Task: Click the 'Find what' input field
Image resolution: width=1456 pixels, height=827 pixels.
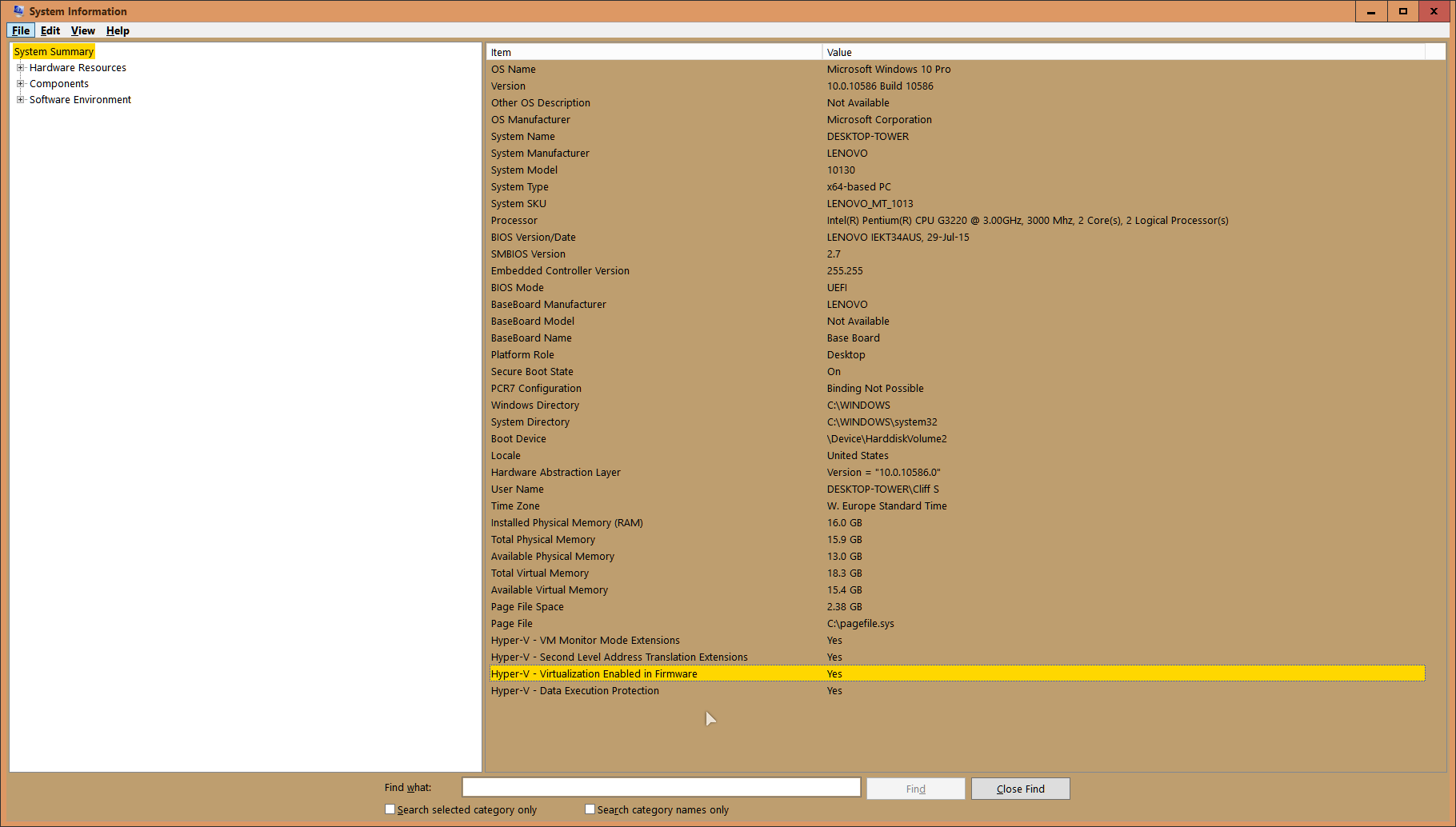Action: coord(661,788)
